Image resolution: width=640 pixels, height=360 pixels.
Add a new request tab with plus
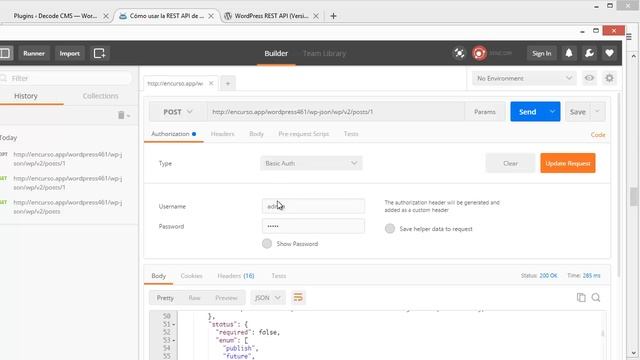[x=228, y=84]
